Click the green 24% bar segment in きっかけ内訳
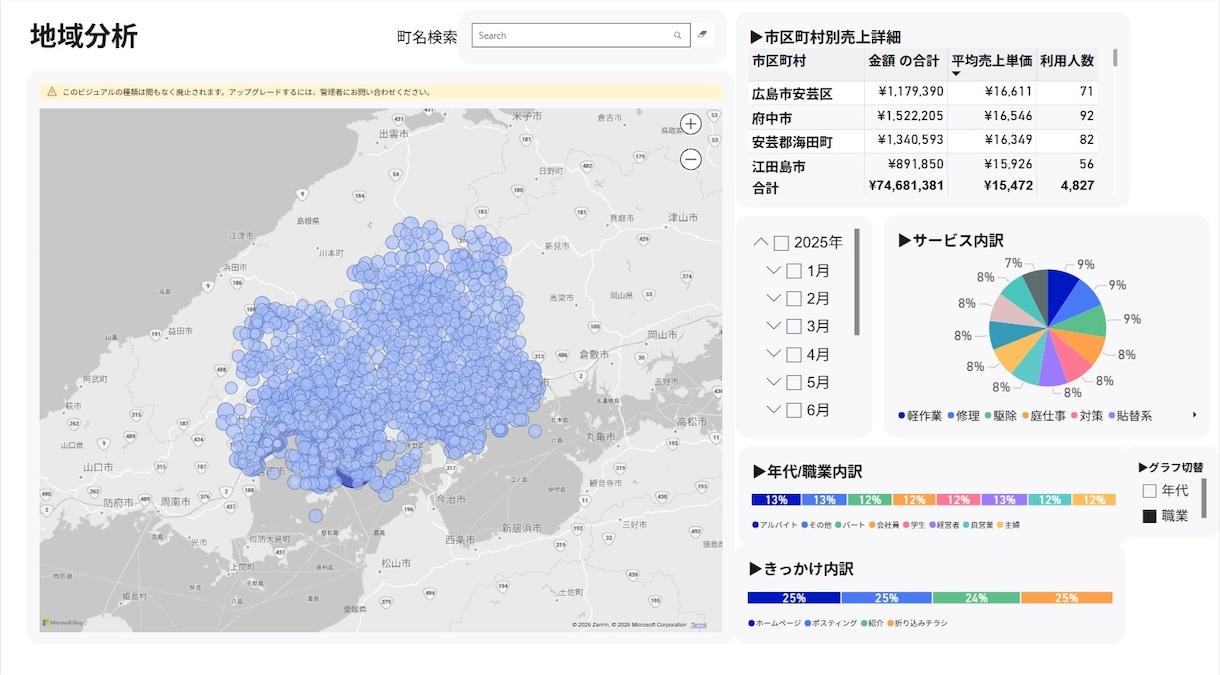Viewport: 1220px width, 675px height. pos(976,598)
